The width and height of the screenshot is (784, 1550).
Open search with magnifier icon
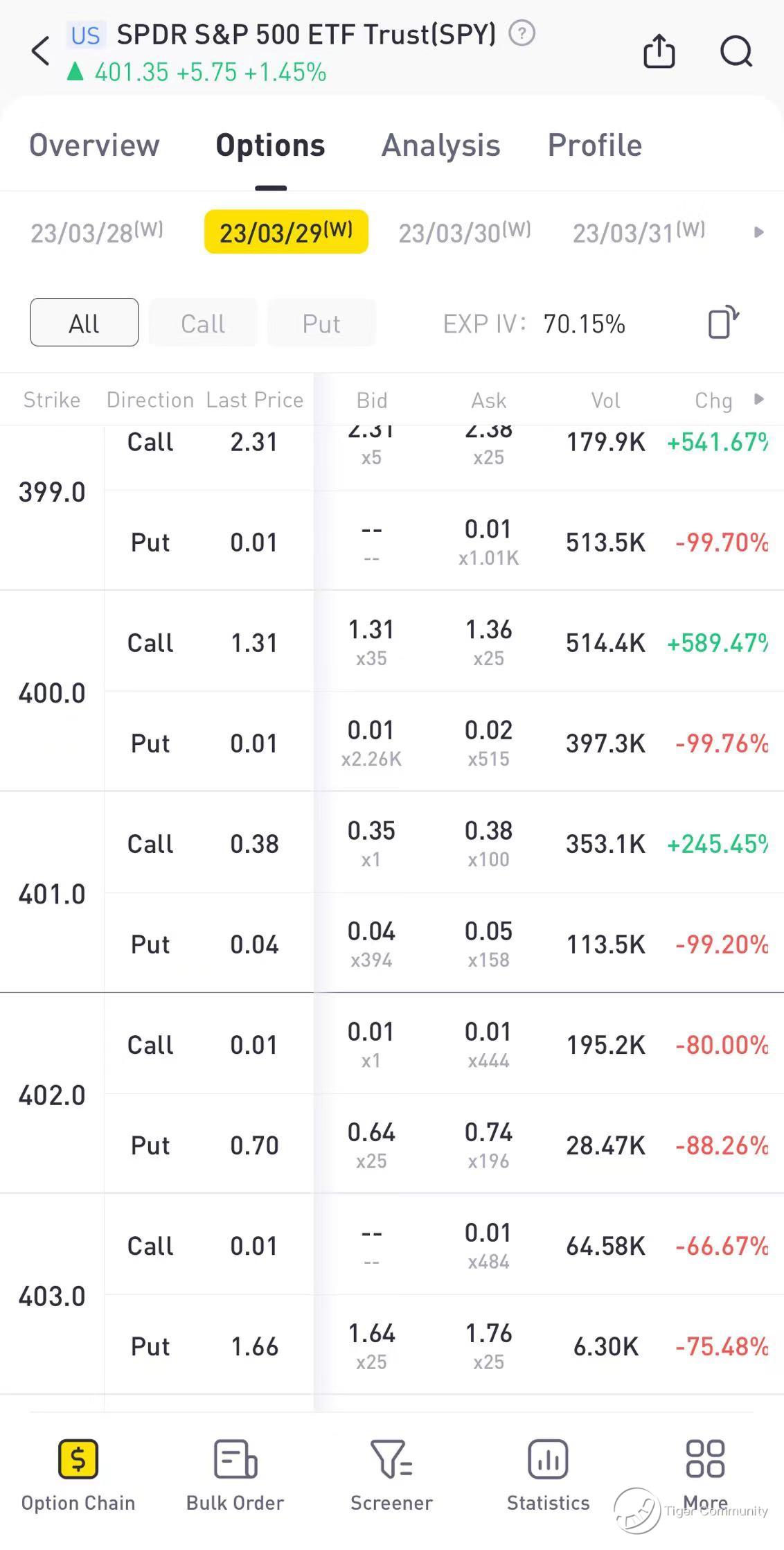(736, 51)
